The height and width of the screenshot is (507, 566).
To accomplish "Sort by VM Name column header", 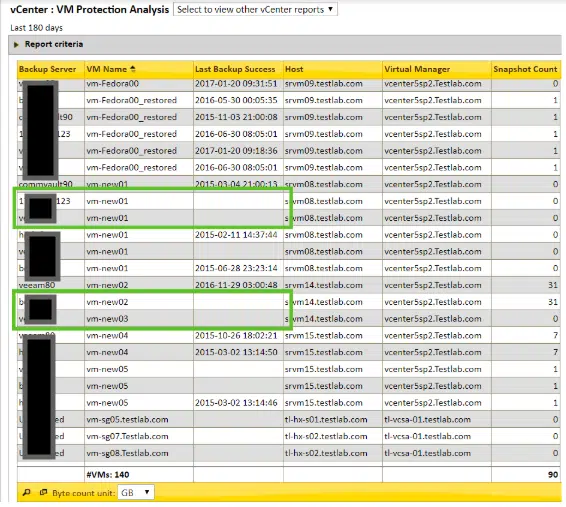I will [106, 69].
